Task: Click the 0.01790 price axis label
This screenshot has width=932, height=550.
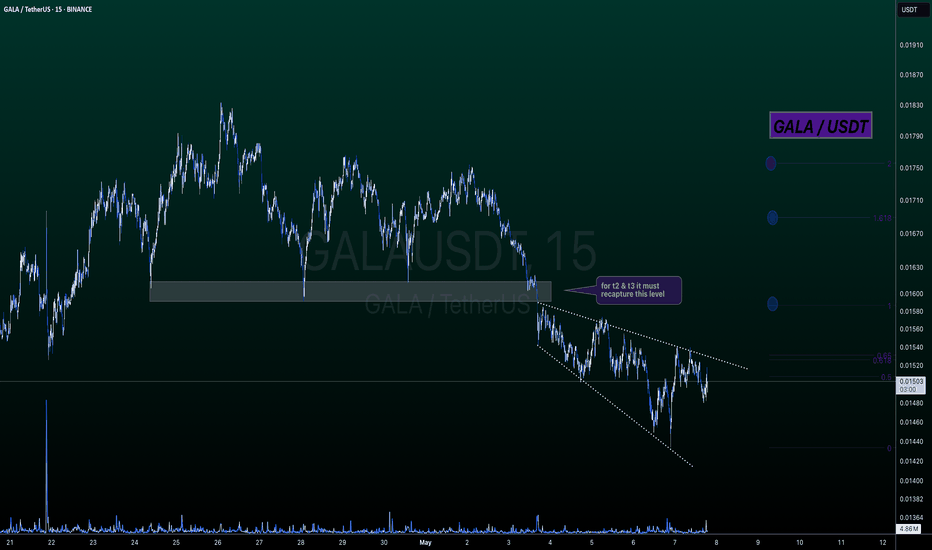Action: coord(911,136)
